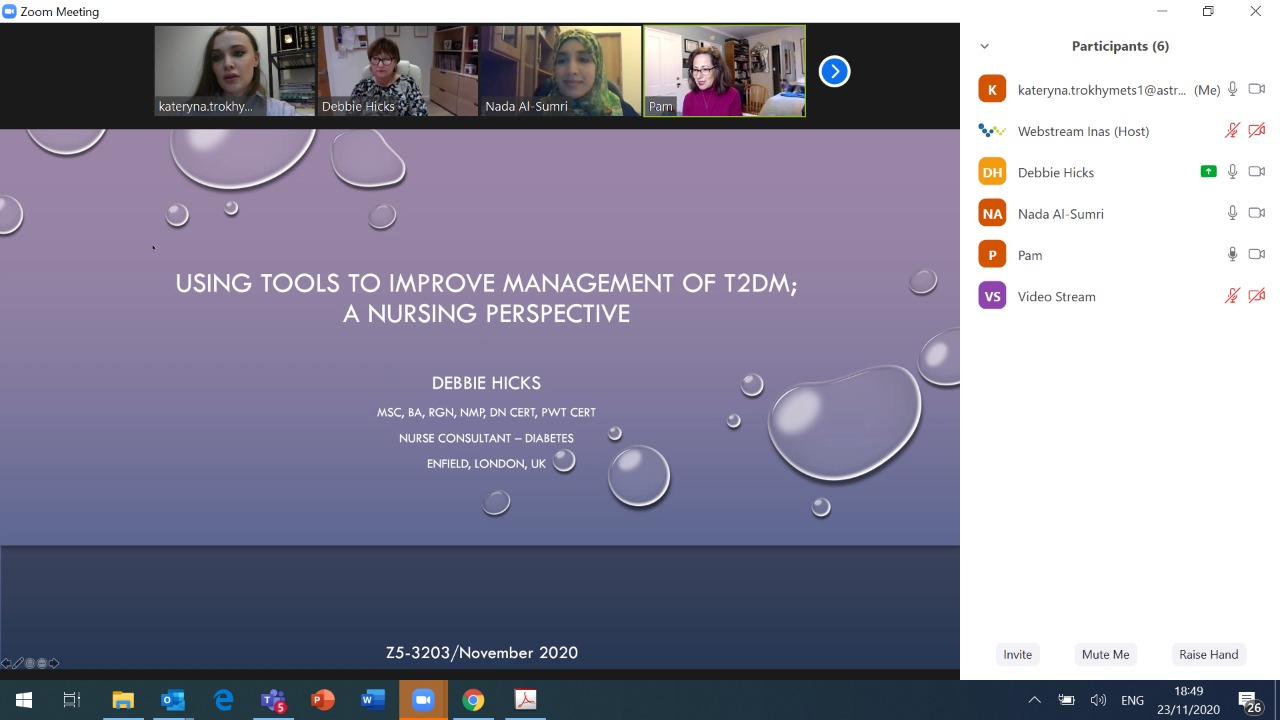The height and width of the screenshot is (720, 1280).
Task: Click Debbie Hicks screen share indicator
Action: point(1208,172)
